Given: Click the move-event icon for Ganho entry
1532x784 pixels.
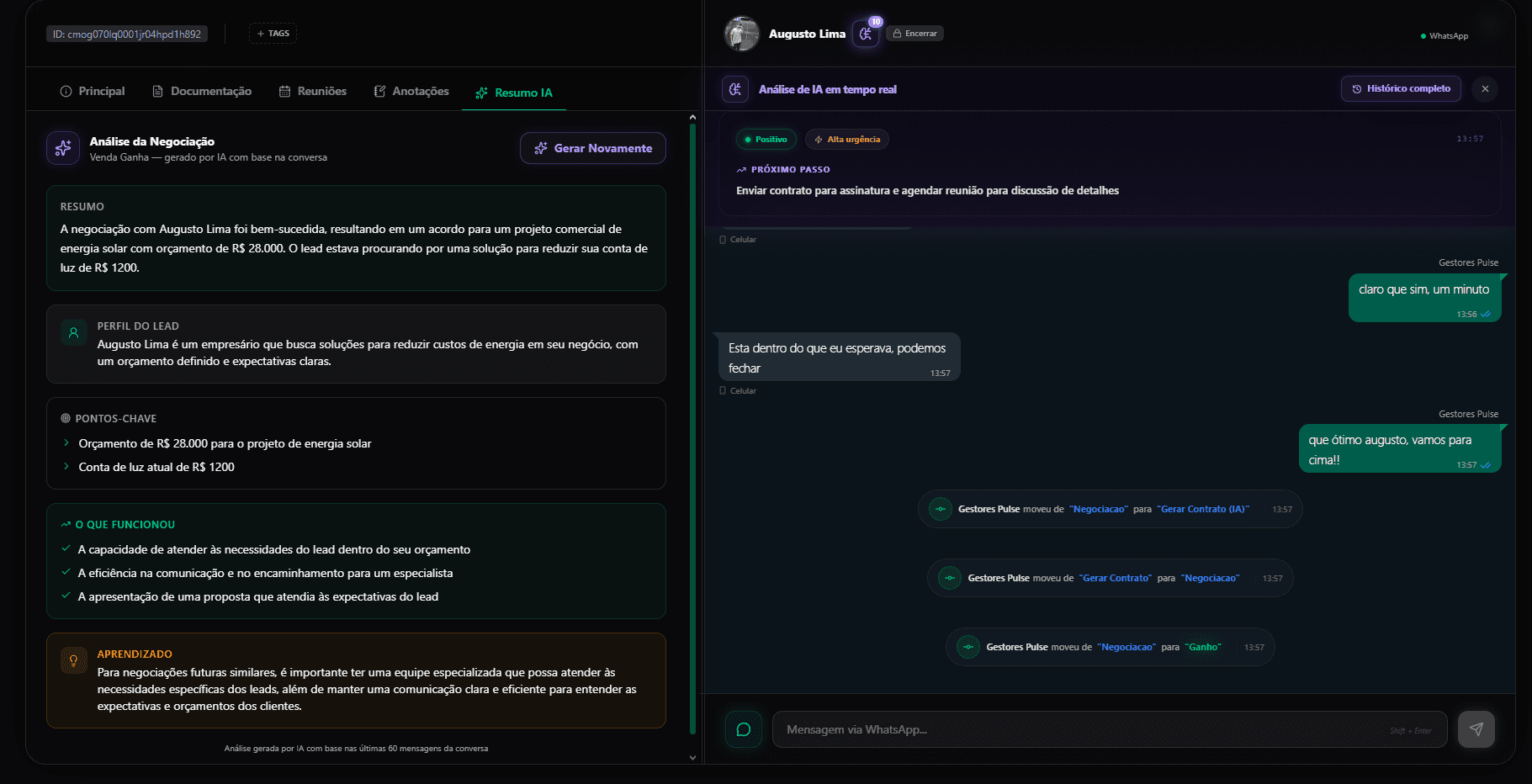Looking at the screenshot, I should tap(968, 647).
